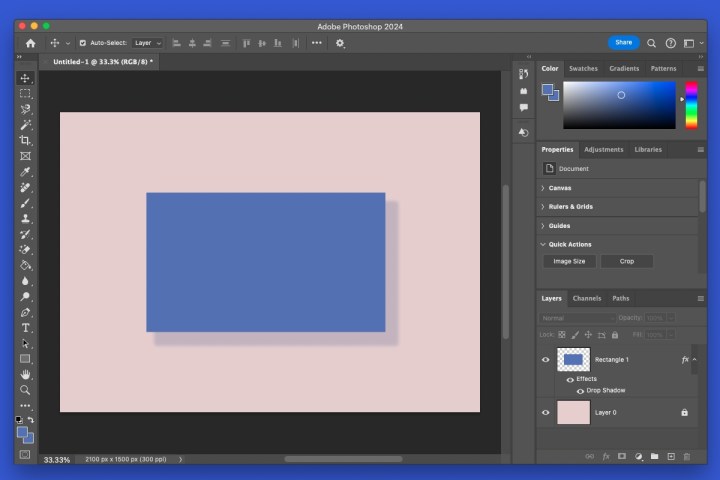Hide Layer 0 visibility eye
720x480 pixels.
click(546, 412)
